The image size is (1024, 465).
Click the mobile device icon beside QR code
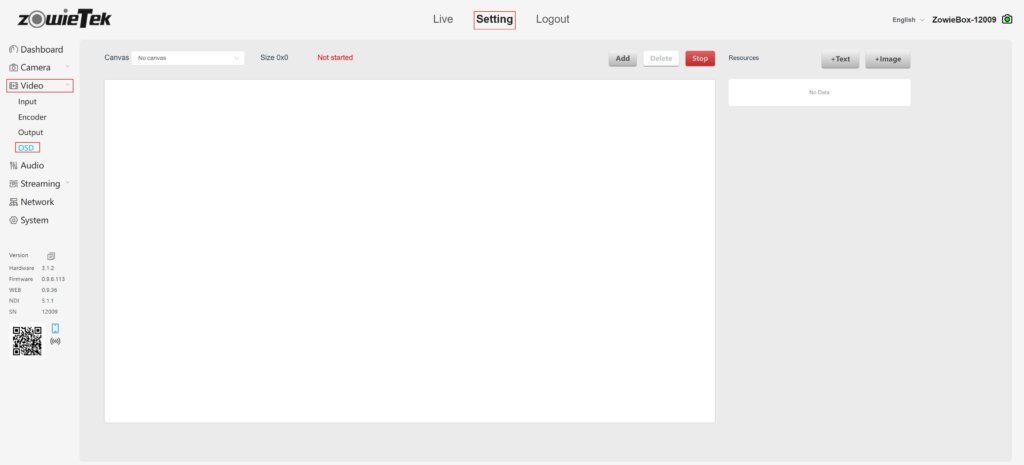point(55,329)
